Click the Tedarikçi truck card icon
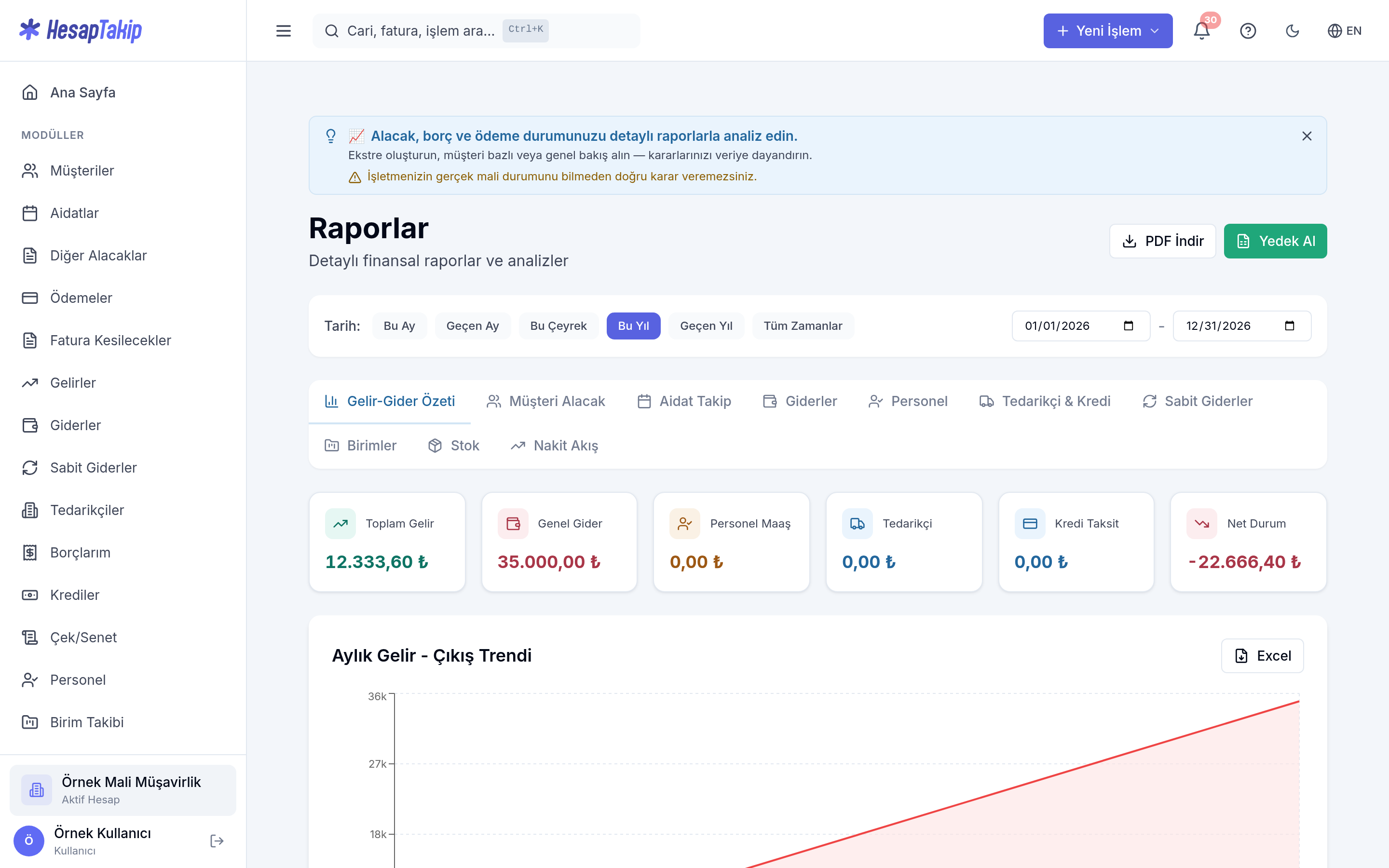Viewport: 1389px width, 868px height. pyautogui.click(x=858, y=524)
